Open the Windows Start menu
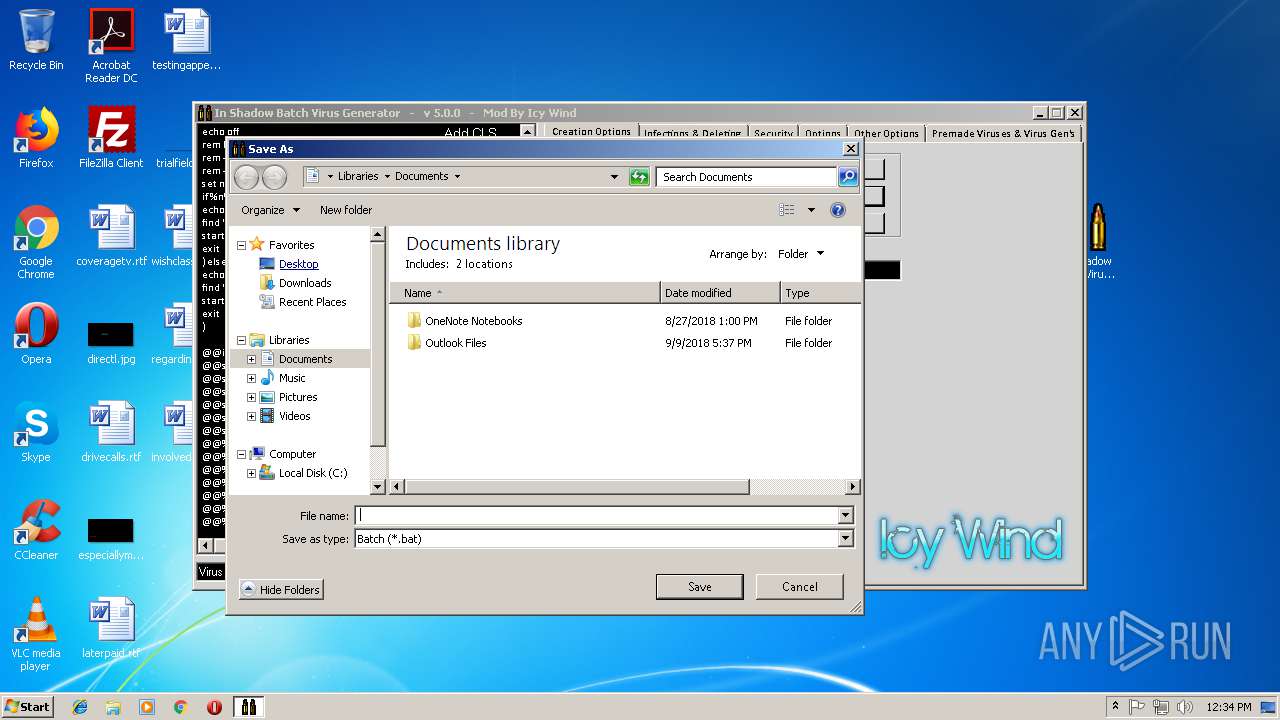The width and height of the screenshot is (1280, 720). [28, 707]
